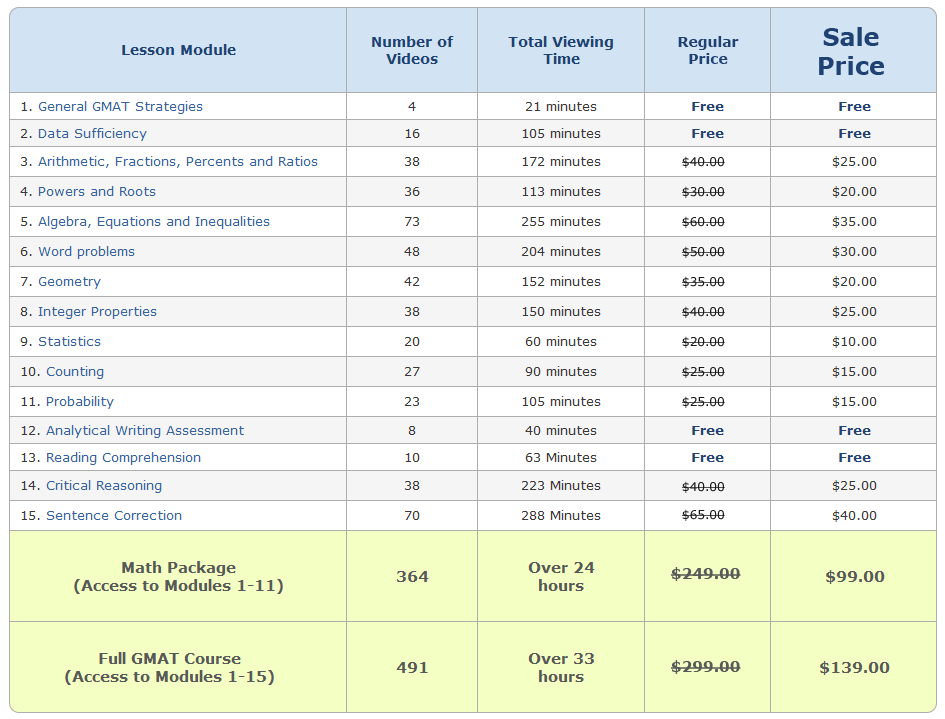Screen dimensions: 945x719
Task: Click the 223 Minutes viewing time cell
Action: tap(561, 486)
